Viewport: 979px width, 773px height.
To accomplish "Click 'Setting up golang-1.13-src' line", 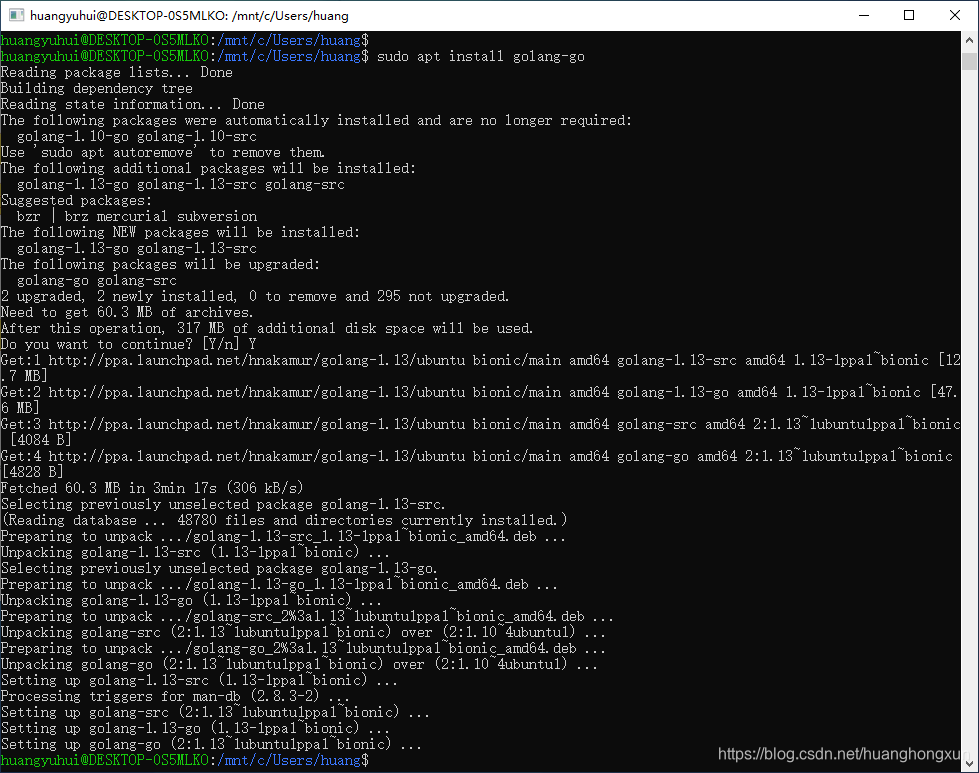I will [x=199, y=681].
